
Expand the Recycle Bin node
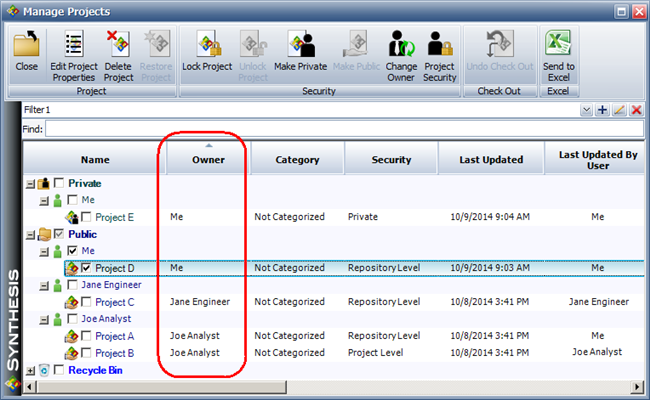[x=29, y=370]
